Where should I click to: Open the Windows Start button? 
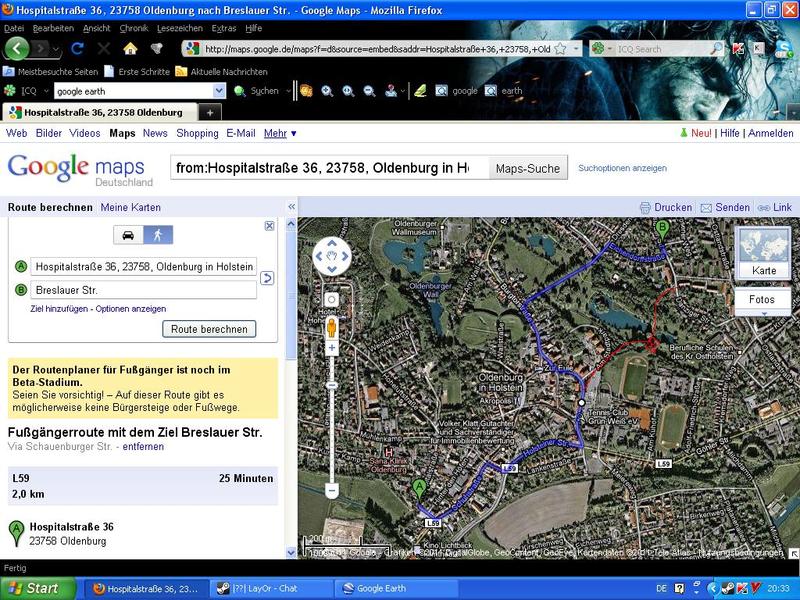click(x=37, y=588)
